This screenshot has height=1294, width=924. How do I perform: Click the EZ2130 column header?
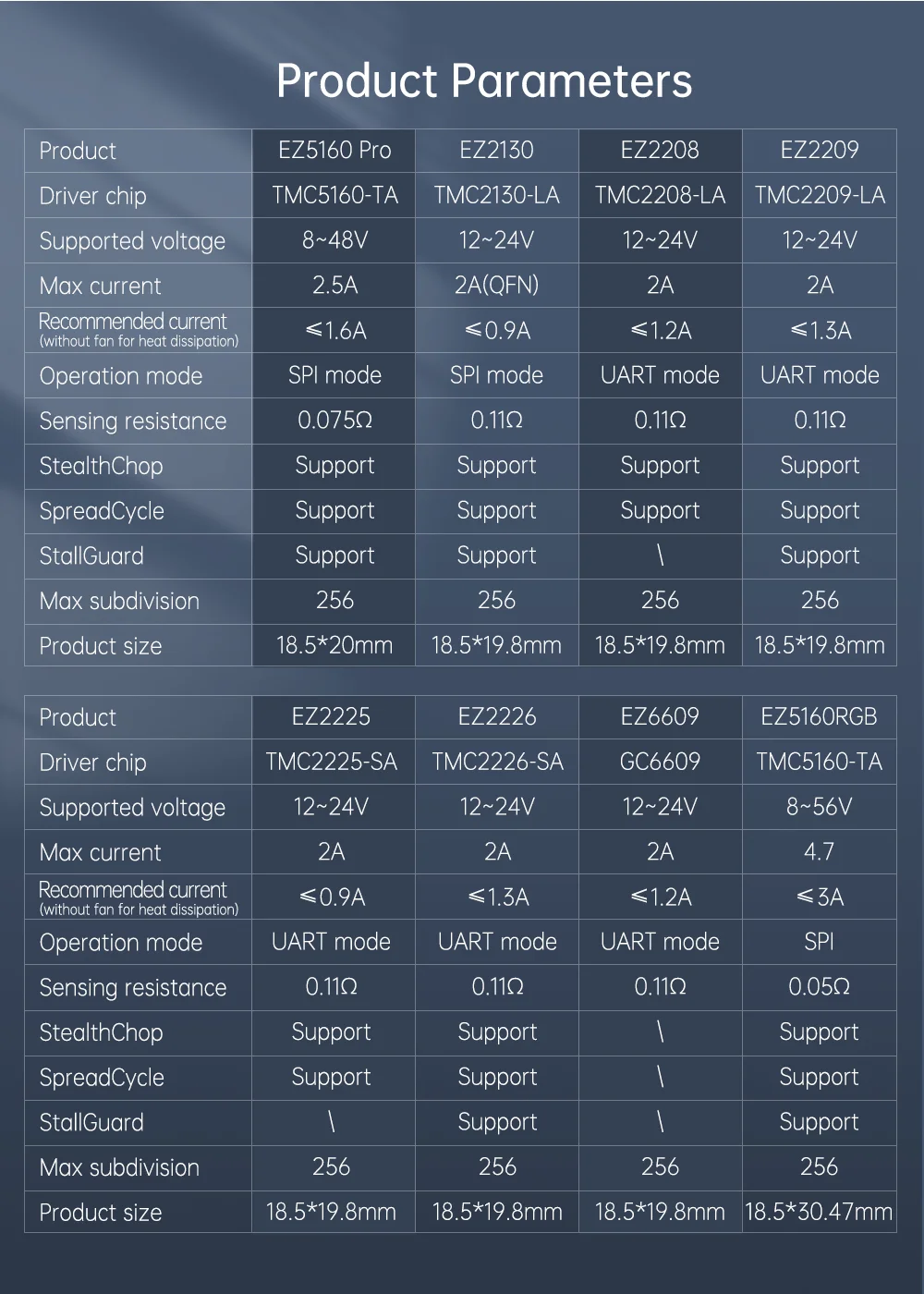[x=496, y=150]
